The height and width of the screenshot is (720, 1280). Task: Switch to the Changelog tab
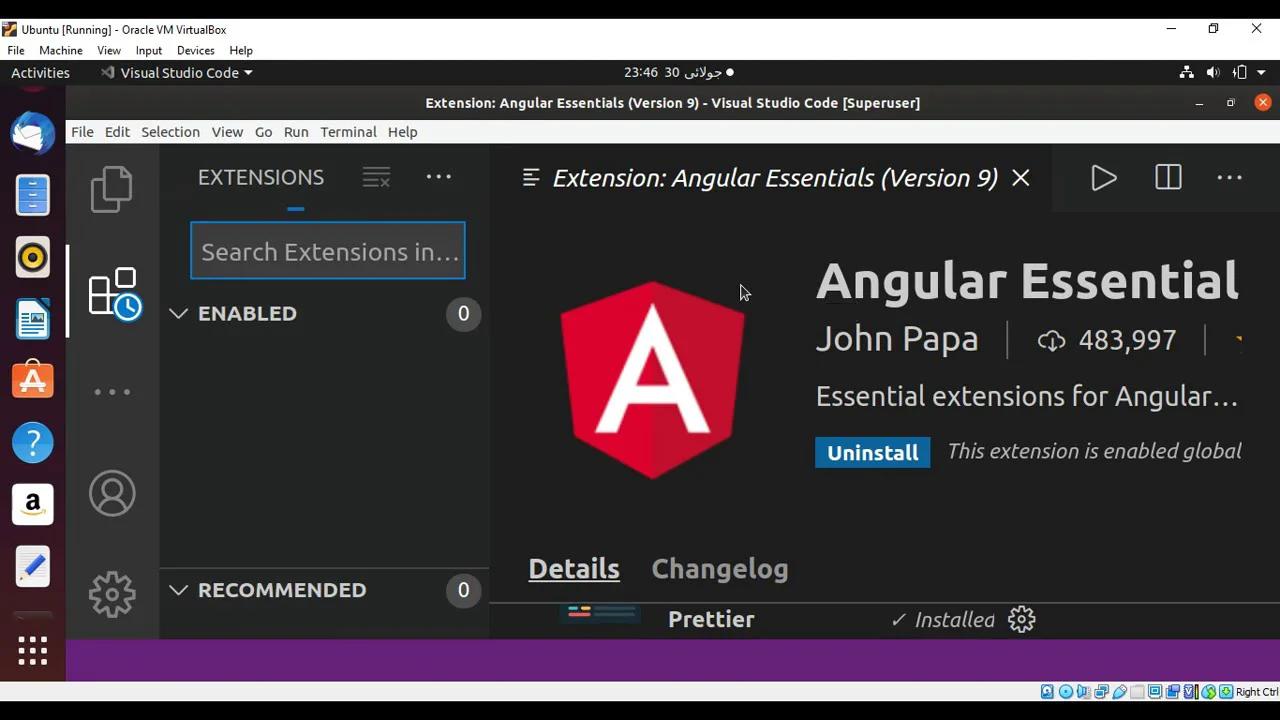(x=719, y=568)
